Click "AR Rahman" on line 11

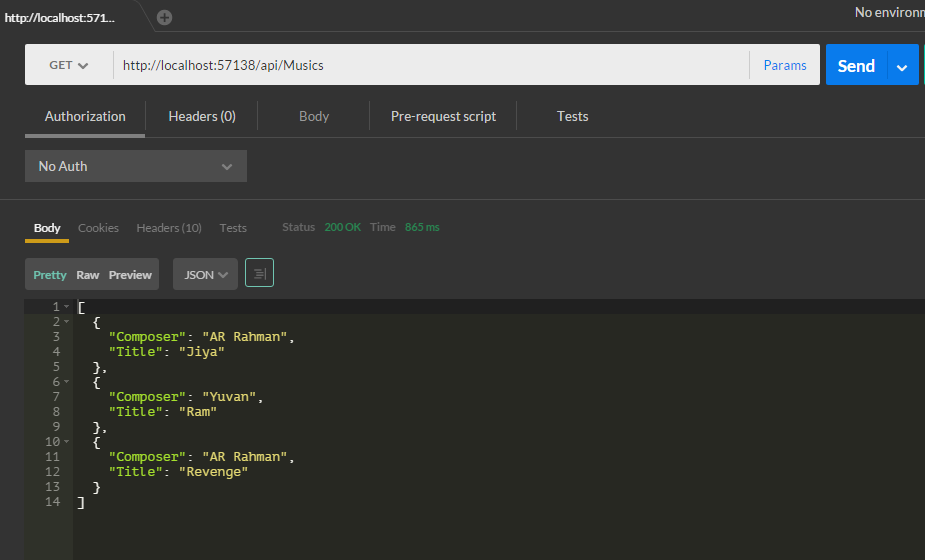(244, 457)
